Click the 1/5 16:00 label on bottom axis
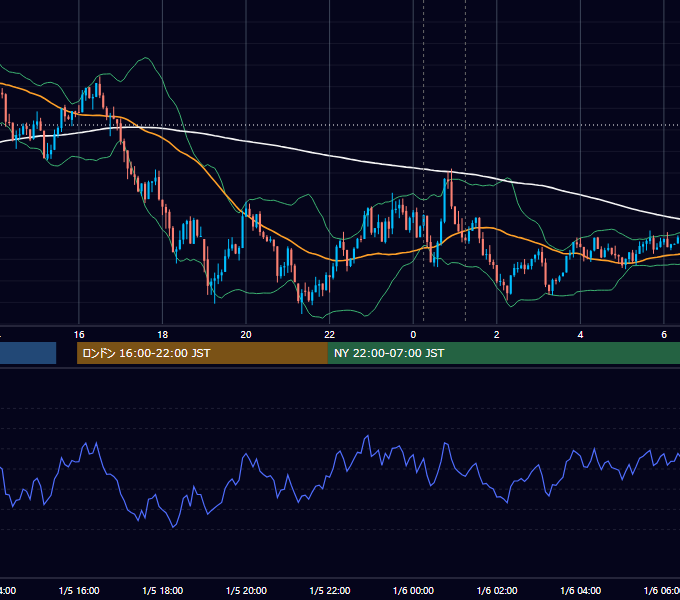Screen dimensions: 680x600 click(79, 590)
